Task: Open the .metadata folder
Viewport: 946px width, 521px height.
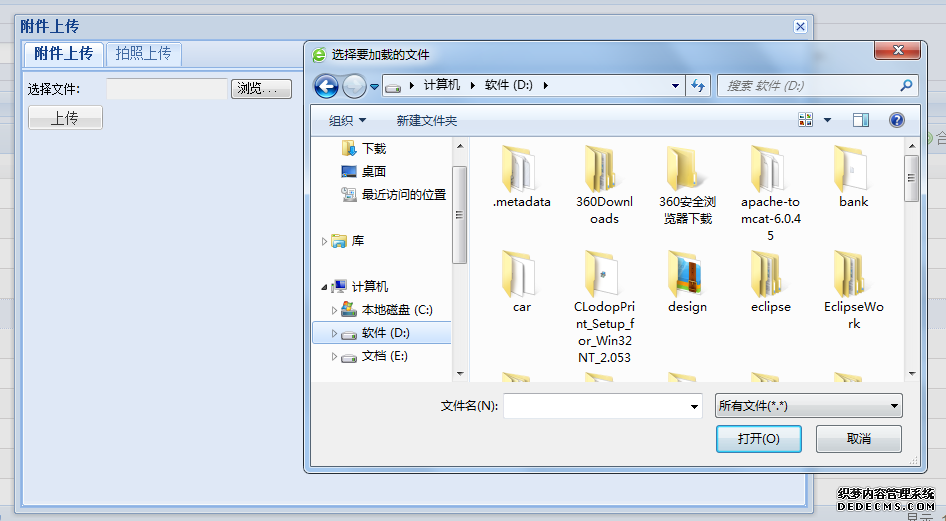Action: 521,177
